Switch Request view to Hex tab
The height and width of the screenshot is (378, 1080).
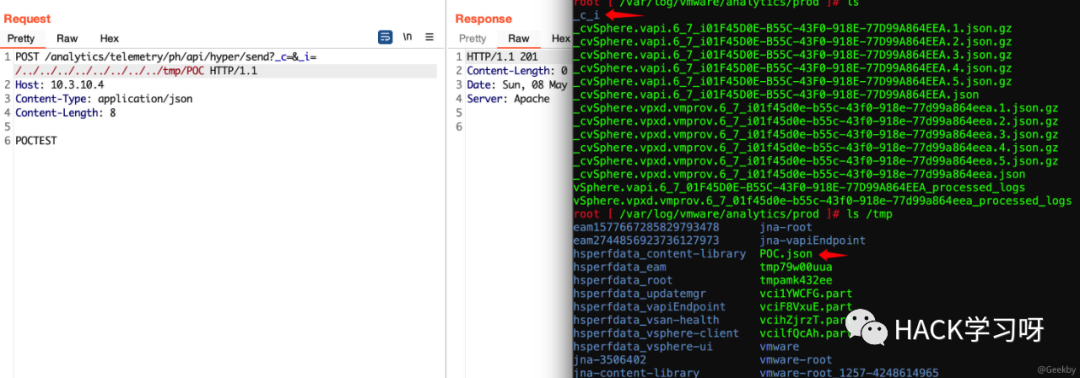click(110, 39)
